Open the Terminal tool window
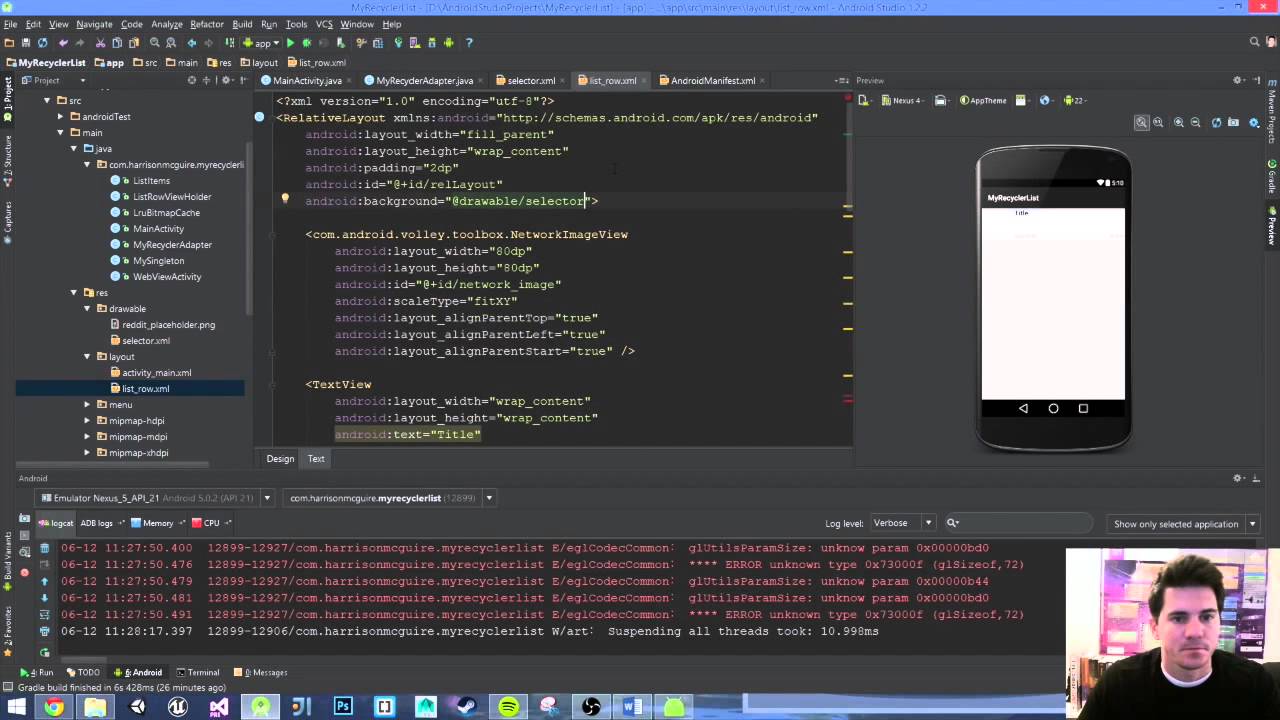The width and height of the screenshot is (1280, 720). 198,673
